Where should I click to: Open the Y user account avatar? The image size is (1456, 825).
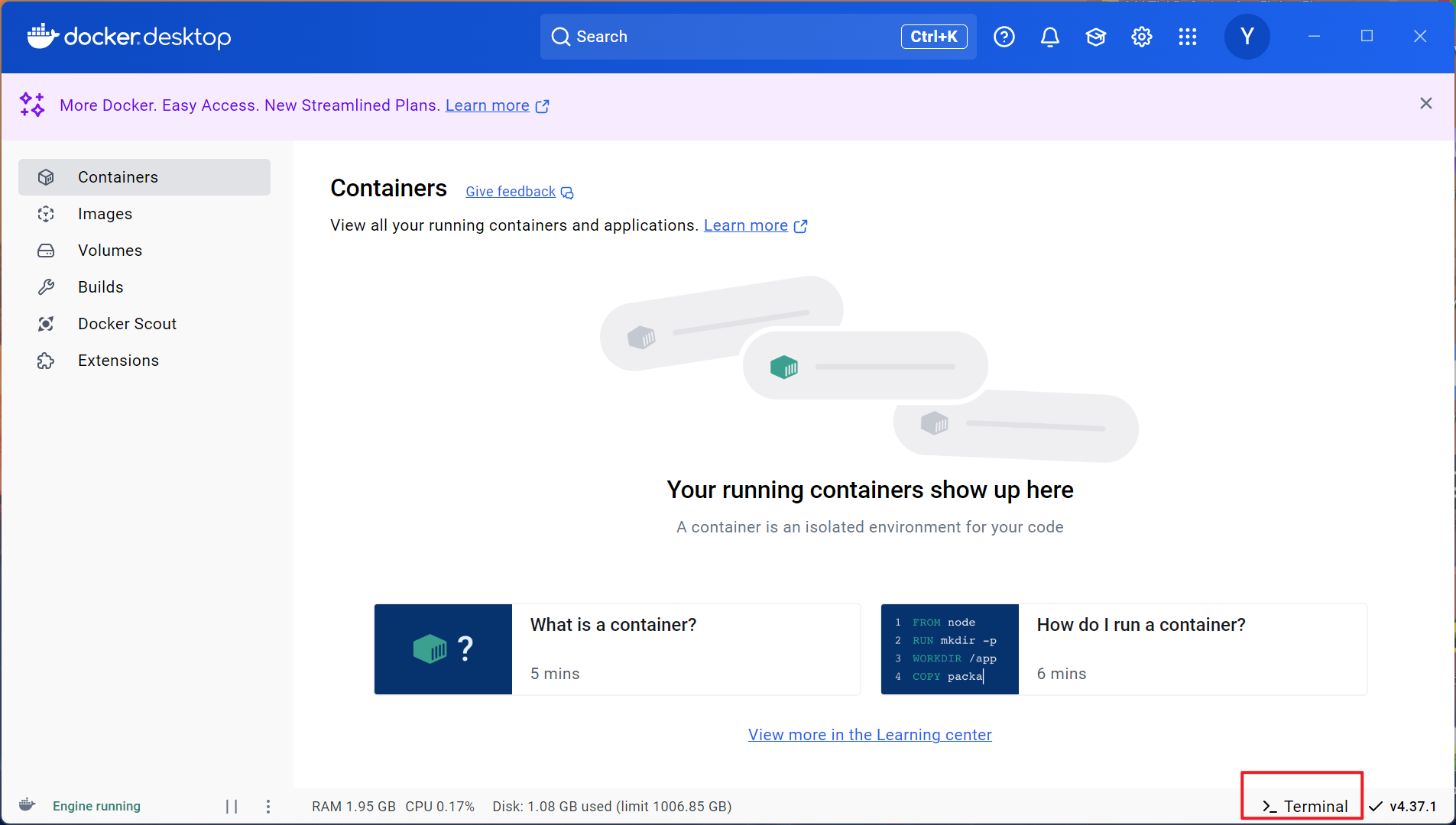(1247, 37)
